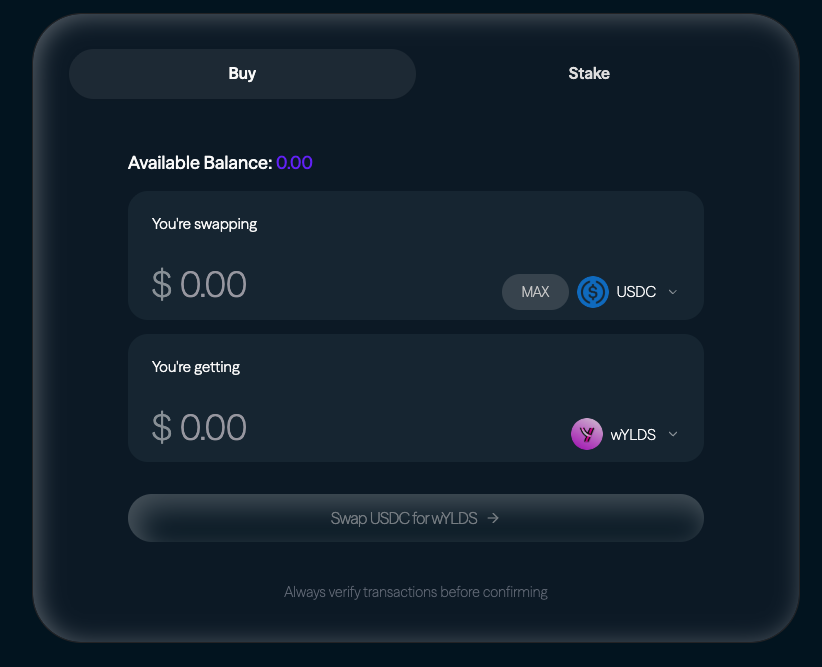
Task: Select the wYLDS token label
Action: (x=633, y=434)
